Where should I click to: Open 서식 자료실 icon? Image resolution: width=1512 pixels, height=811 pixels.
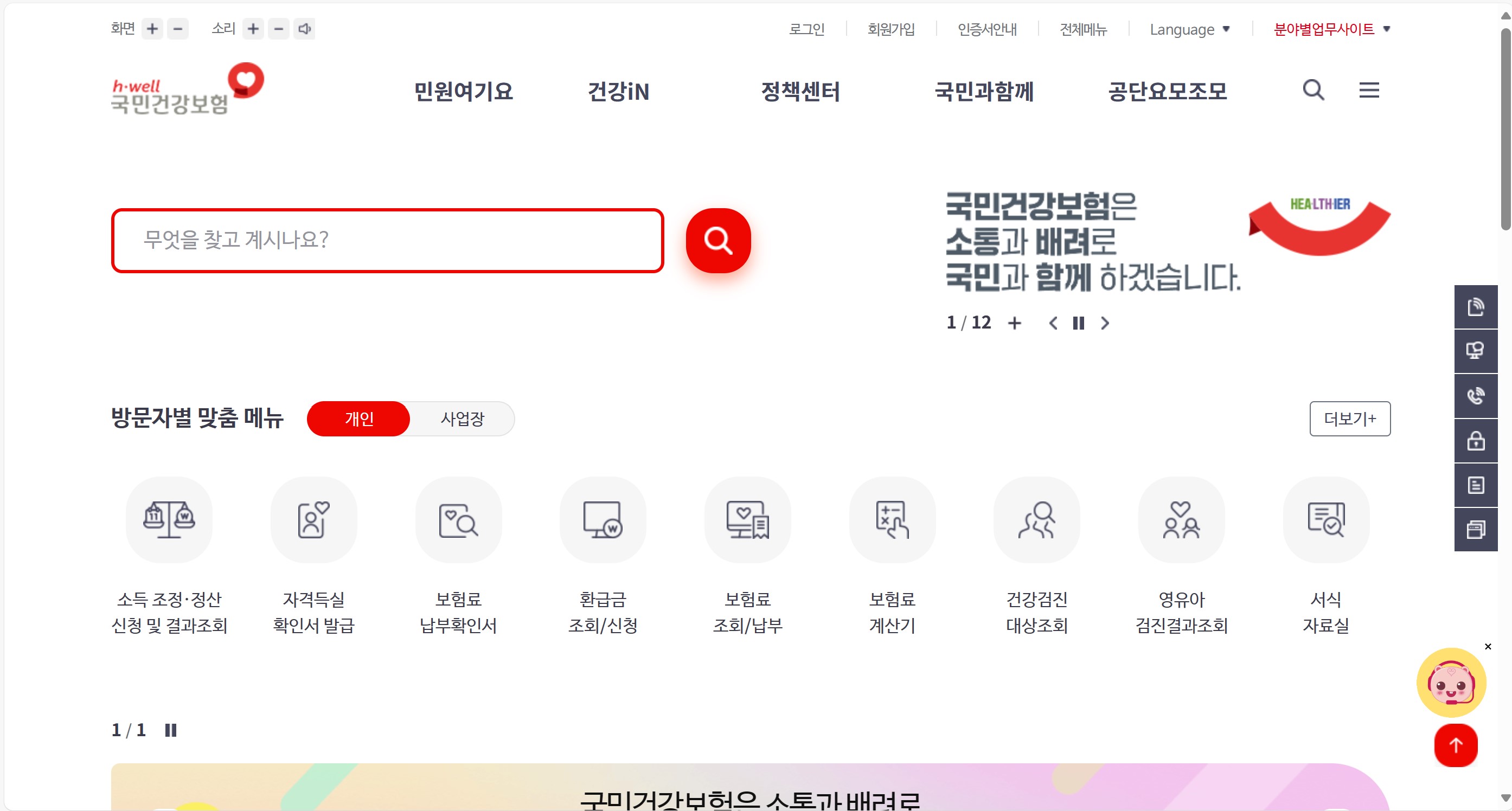pyautogui.click(x=1326, y=519)
